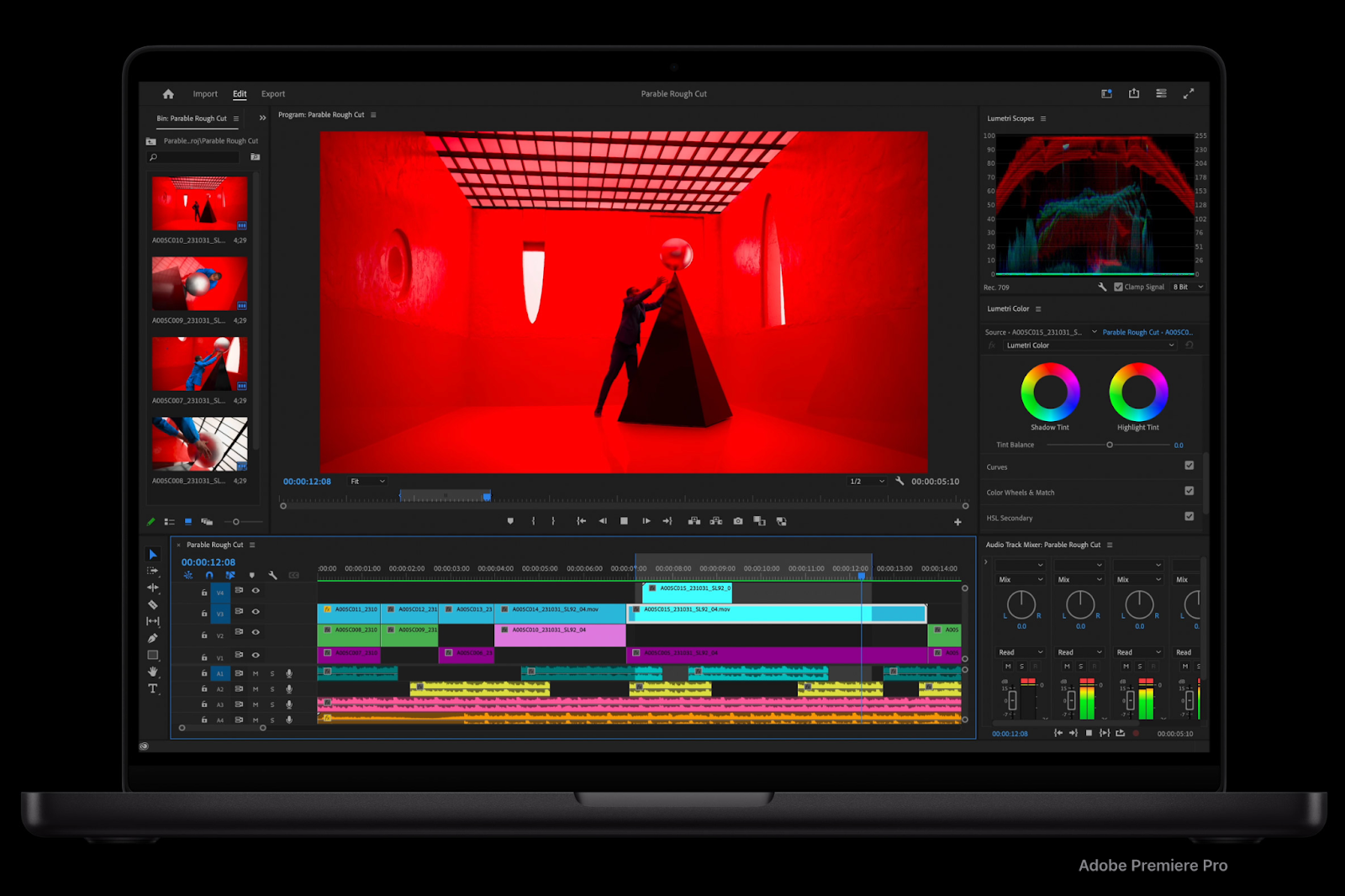Open the Fit zoom level dropdown
The height and width of the screenshot is (896, 1345).
coord(368,482)
